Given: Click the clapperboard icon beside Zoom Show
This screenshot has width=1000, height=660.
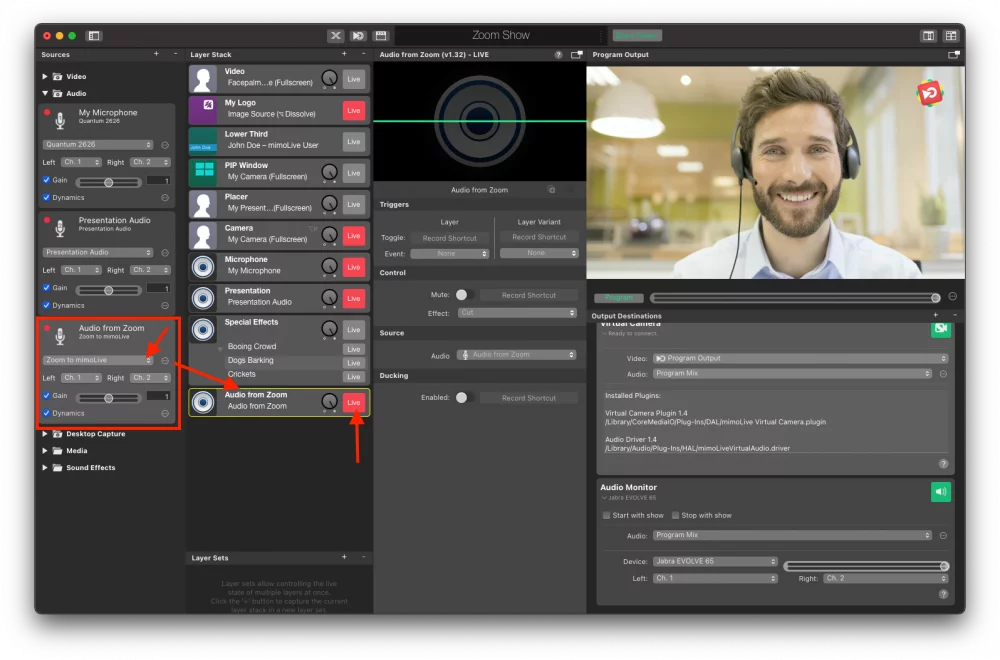Looking at the screenshot, I should click(381, 36).
